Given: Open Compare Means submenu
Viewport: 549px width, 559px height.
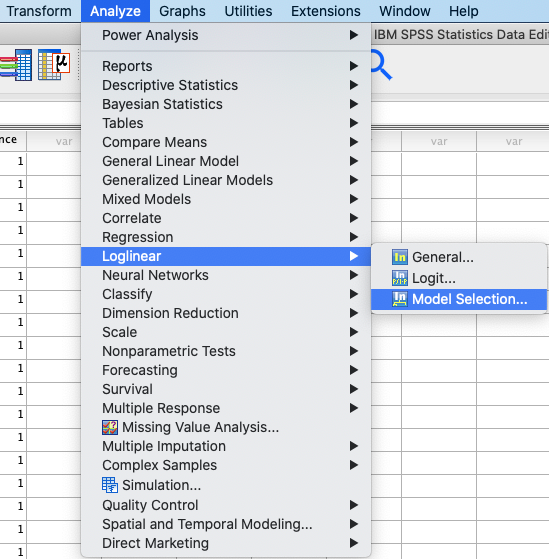Looking at the screenshot, I should pyautogui.click(x=226, y=142).
